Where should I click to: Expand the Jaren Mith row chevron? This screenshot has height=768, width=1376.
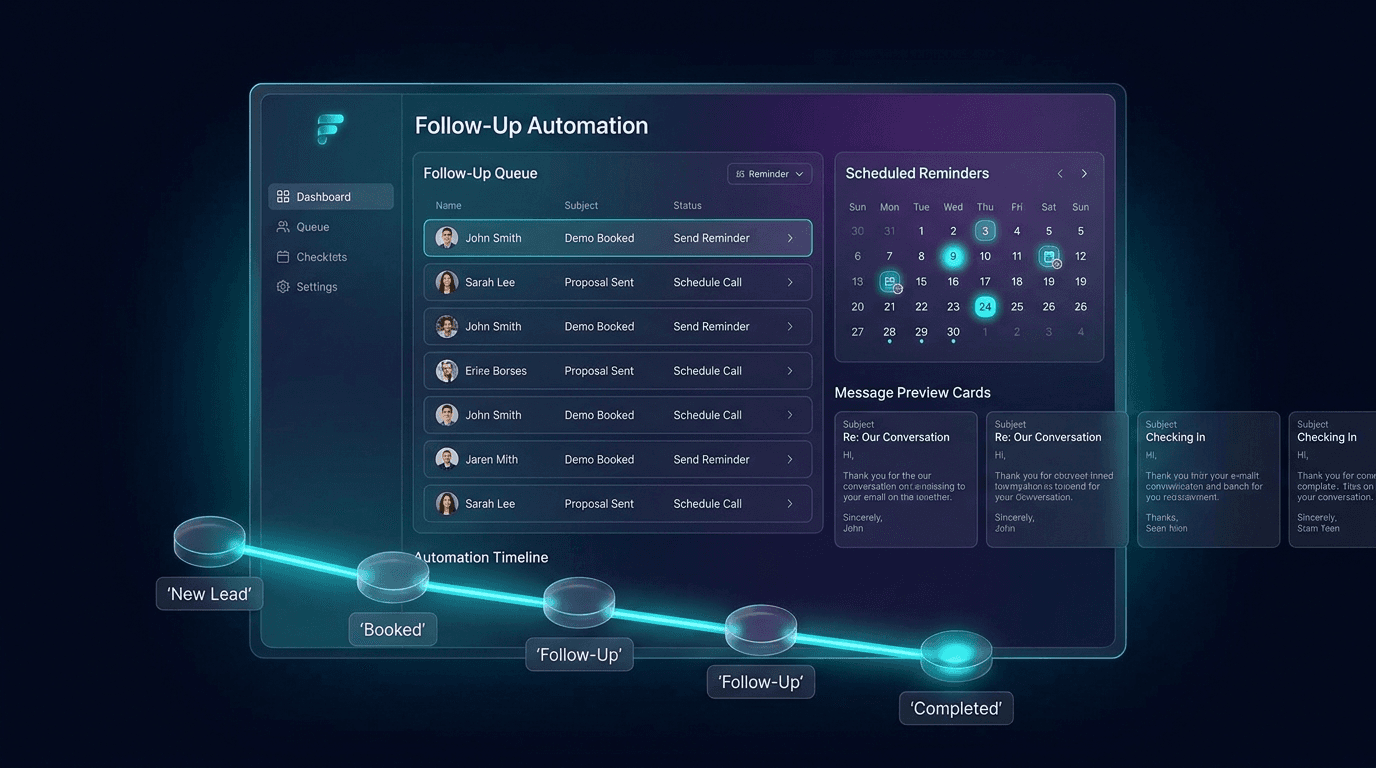click(x=790, y=459)
